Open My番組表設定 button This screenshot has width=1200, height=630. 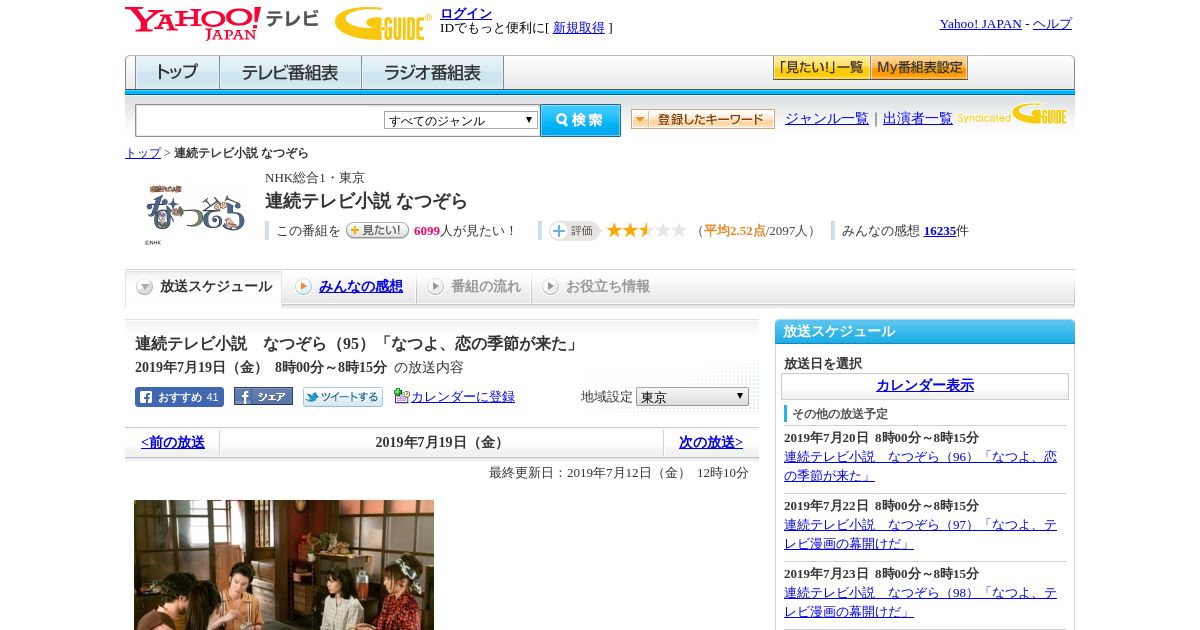(919, 68)
